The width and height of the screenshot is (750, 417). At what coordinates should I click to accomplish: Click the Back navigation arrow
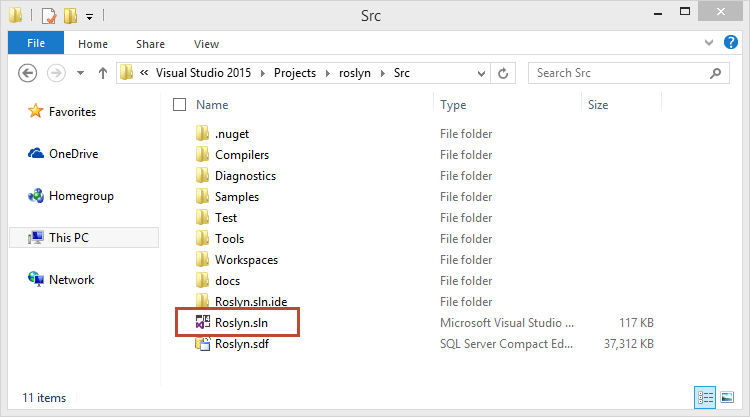pos(28,73)
